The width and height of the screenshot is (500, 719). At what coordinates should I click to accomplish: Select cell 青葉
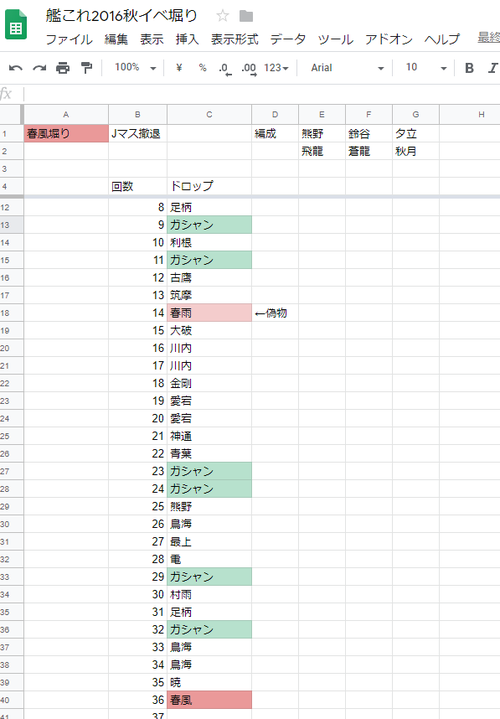(209, 454)
